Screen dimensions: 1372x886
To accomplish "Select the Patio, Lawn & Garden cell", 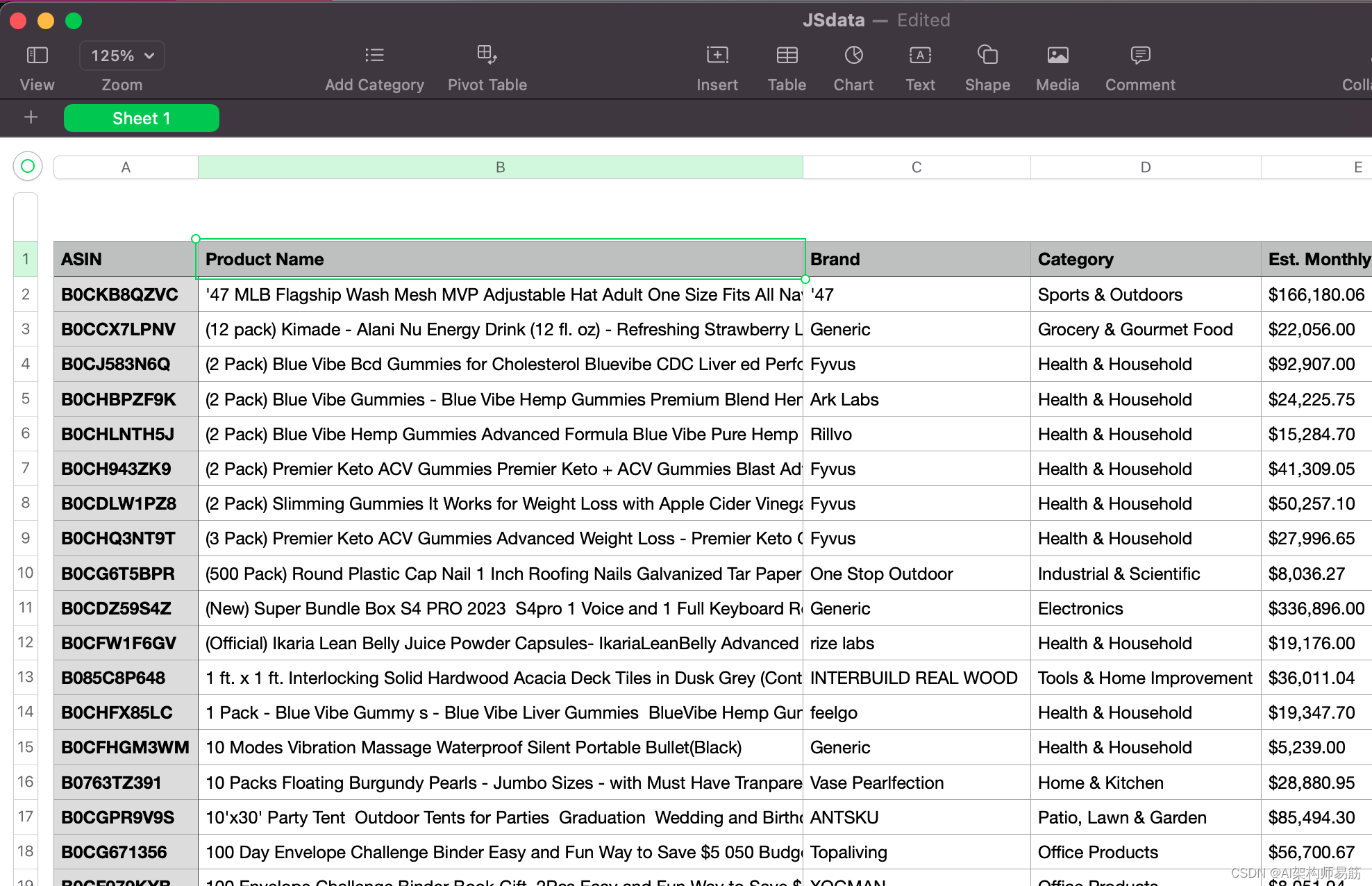I will point(1146,817).
